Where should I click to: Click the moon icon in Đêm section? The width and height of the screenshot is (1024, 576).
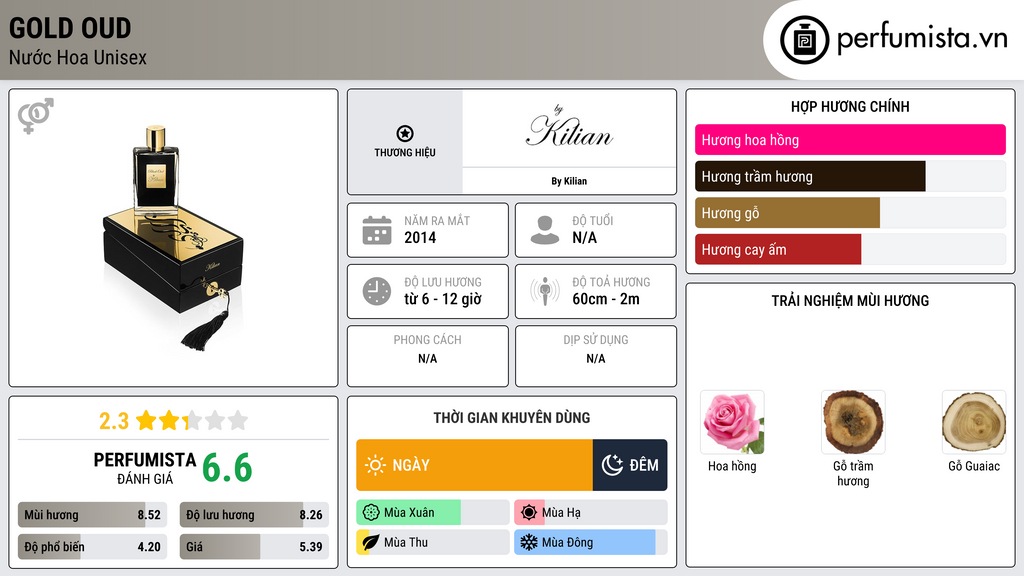pyautogui.click(x=612, y=465)
